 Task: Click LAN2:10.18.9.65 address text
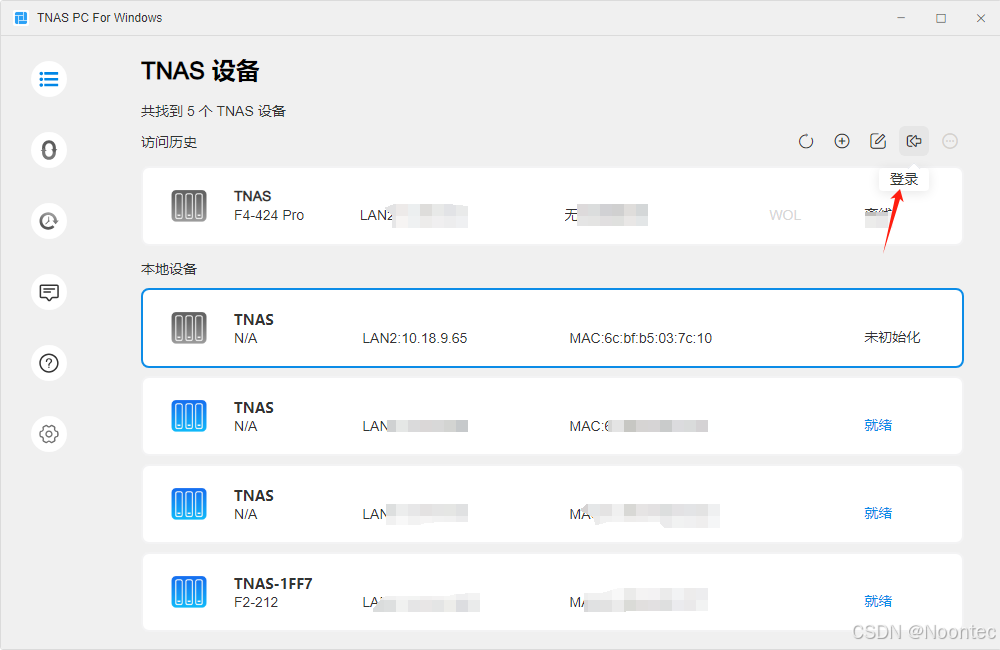coord(415,338)
